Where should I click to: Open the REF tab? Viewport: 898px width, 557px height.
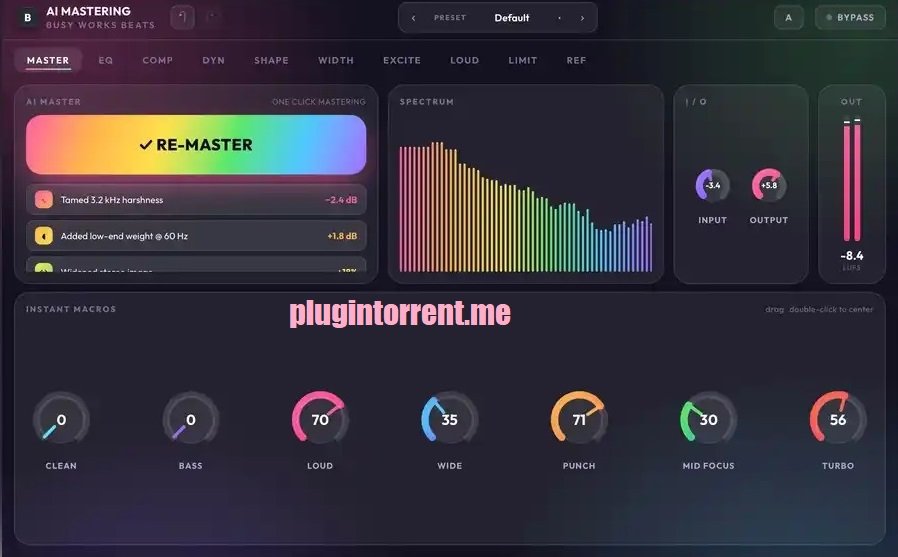coord(576,60)
